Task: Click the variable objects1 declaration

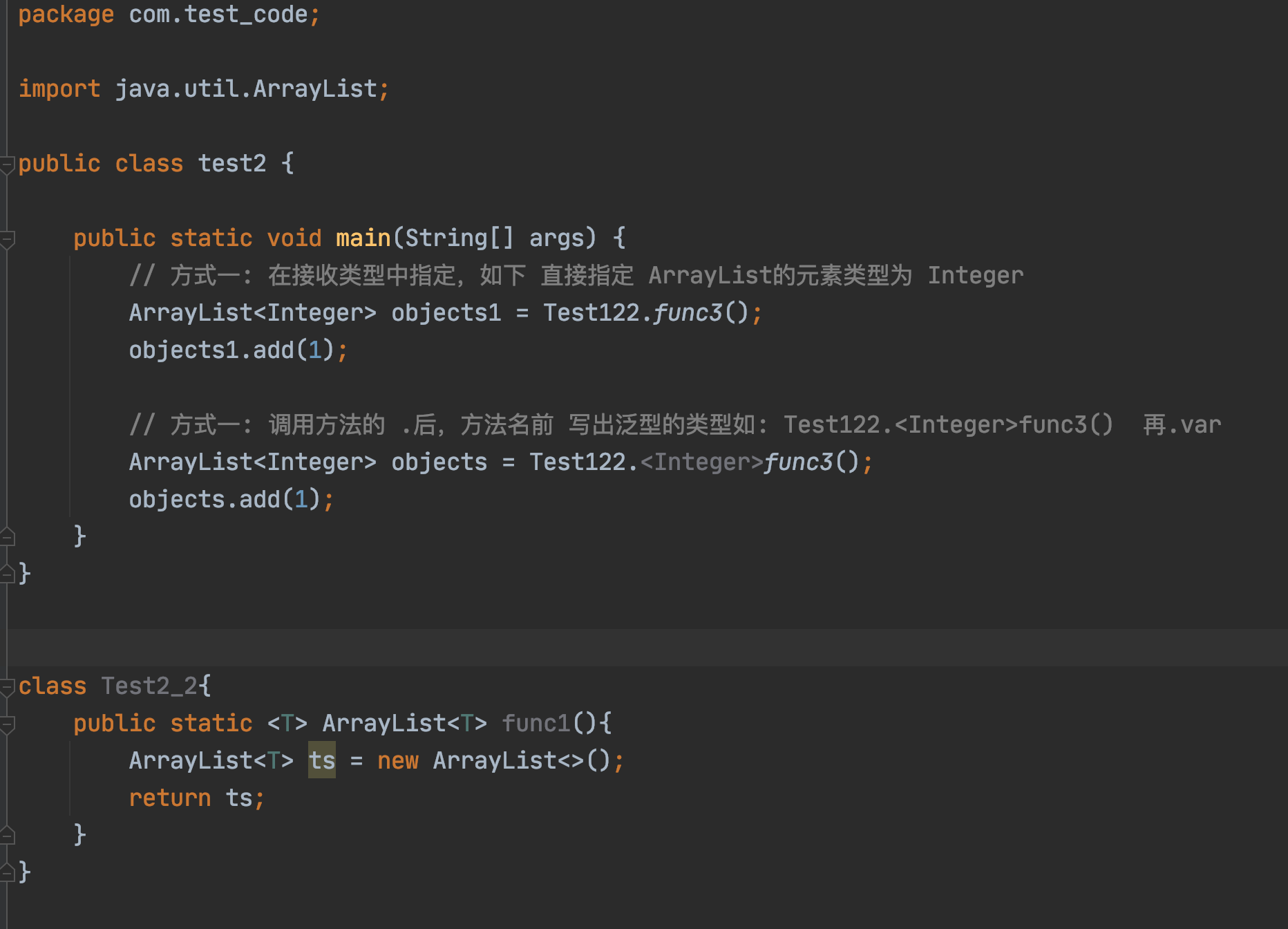Action: (446, 312)
